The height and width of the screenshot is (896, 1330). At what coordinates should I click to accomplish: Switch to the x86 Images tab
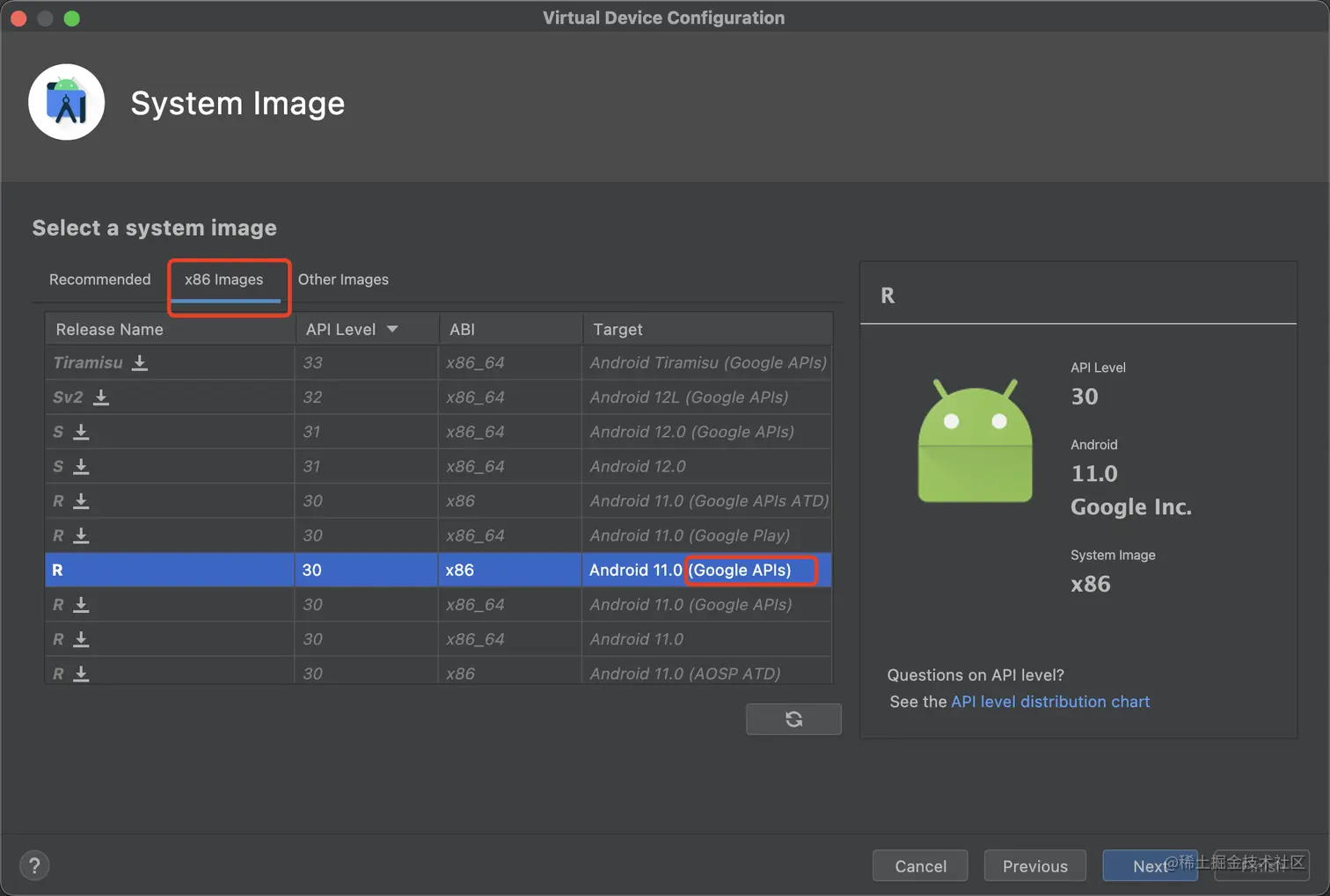coord(224,280)
